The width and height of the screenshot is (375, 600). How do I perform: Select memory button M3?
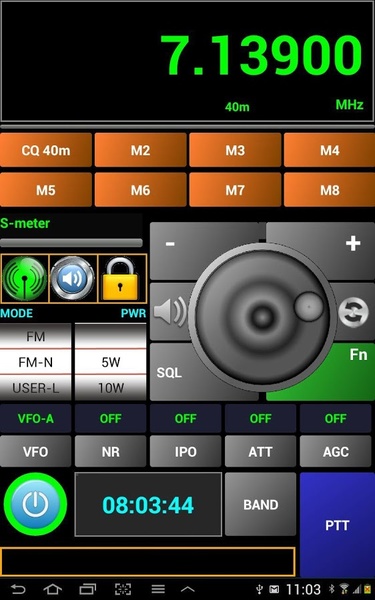coord(235,150)
